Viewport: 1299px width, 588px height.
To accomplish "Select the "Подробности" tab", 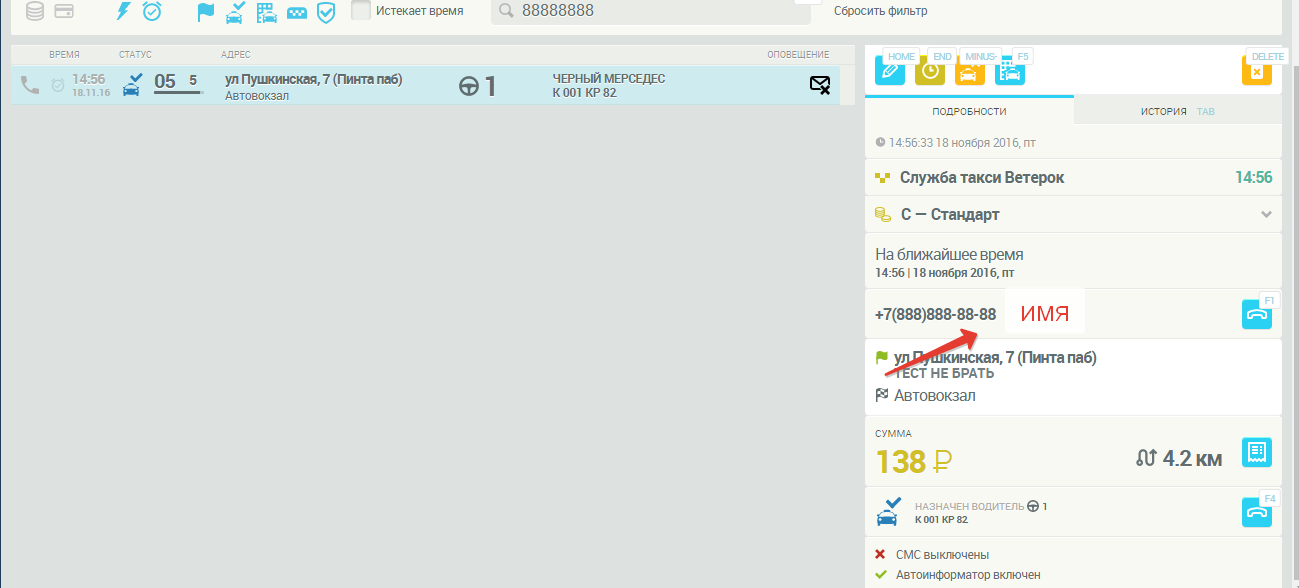I will click(x=969, y=112).
